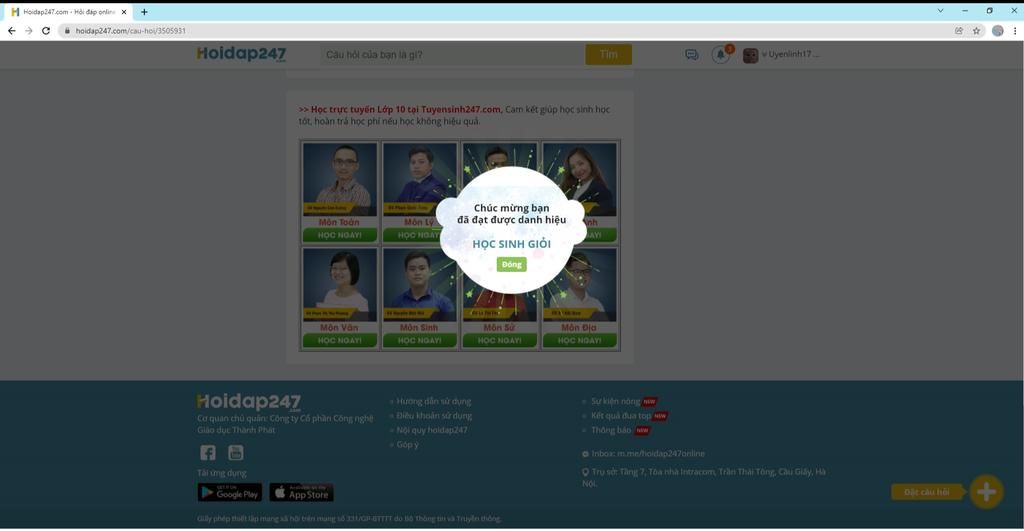This screenshot has height=531, width=1024.
Task: Click the site lock icon in address bar
Action: (67, 31)
